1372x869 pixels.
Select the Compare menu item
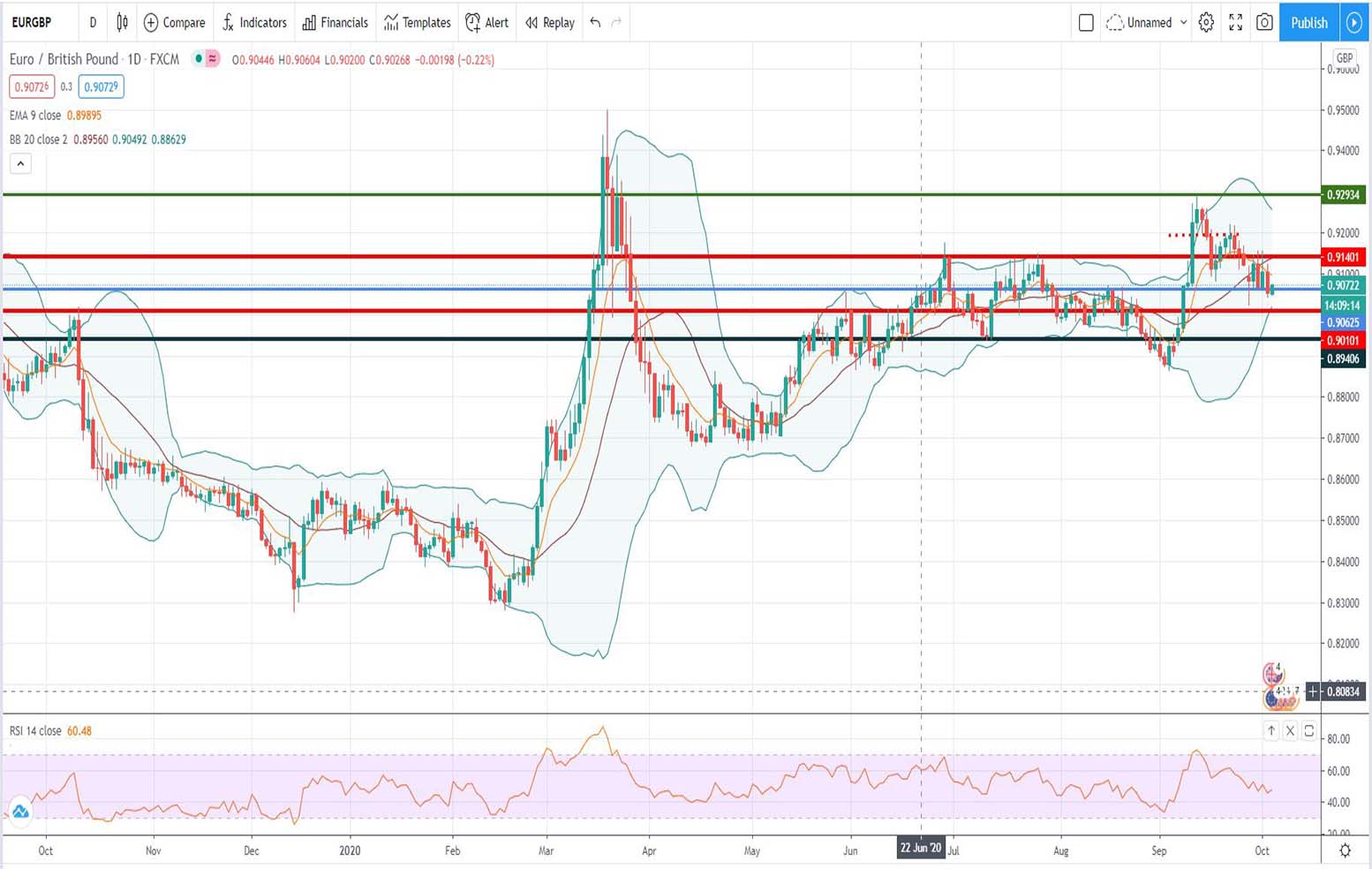(174, 23)
